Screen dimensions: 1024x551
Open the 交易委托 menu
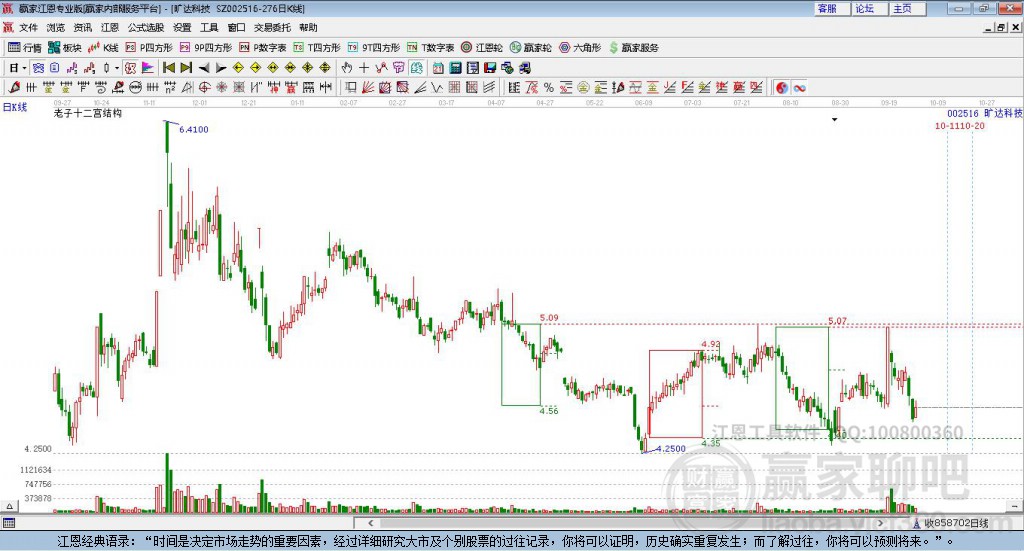point(272,27)
